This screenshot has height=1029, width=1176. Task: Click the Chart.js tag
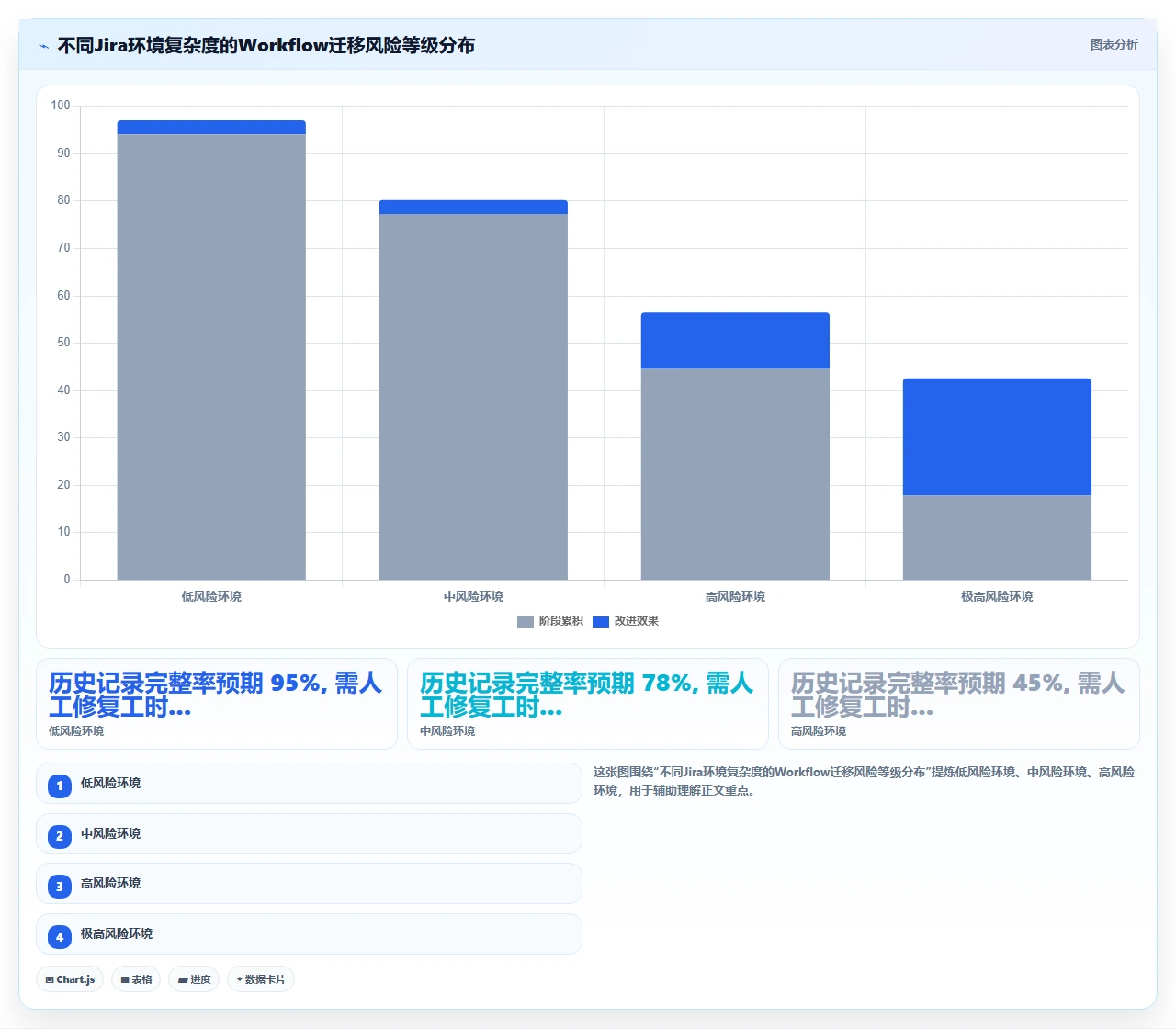(70, 979)
